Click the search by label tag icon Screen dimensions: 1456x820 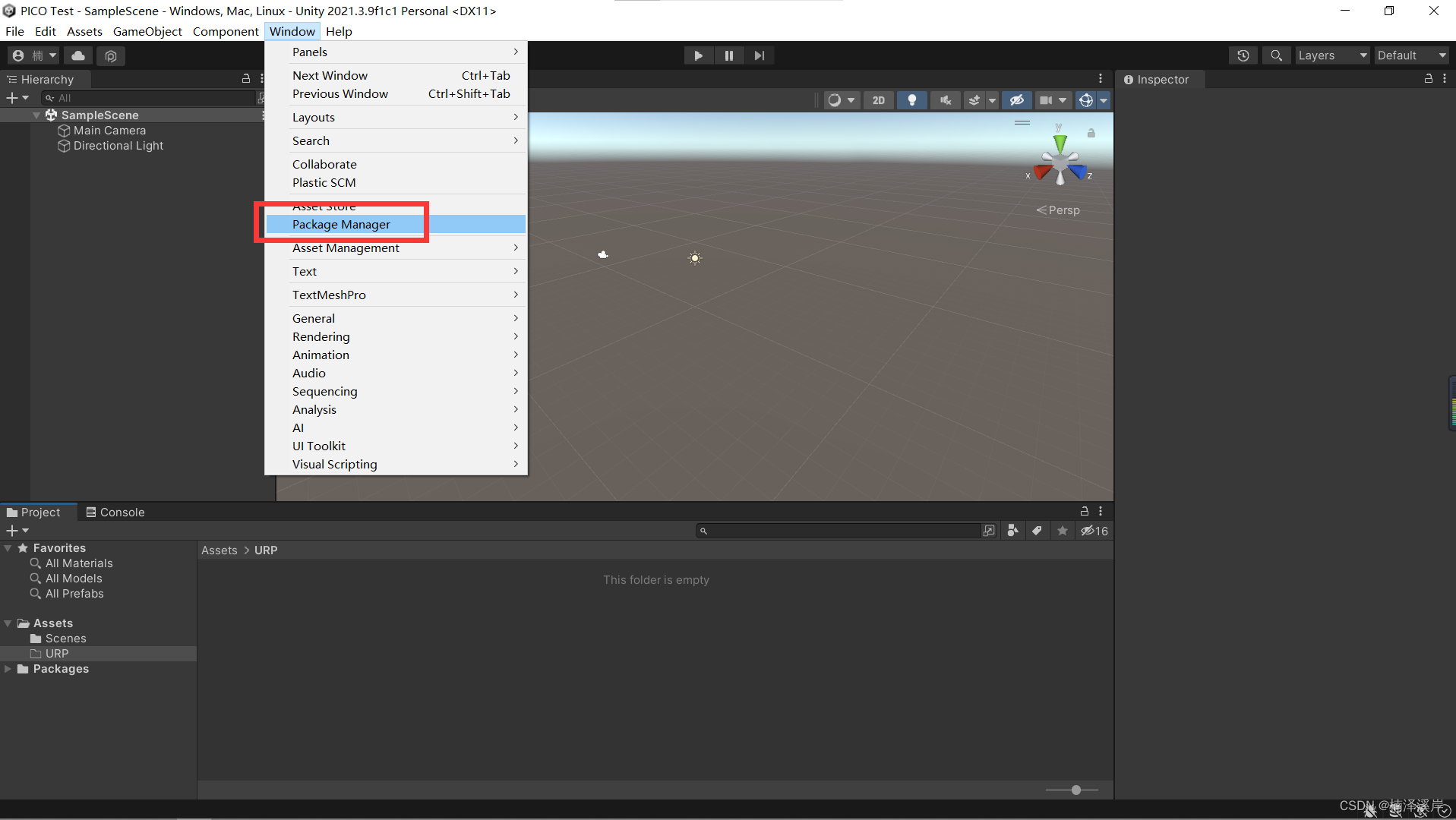[1038, 531]
